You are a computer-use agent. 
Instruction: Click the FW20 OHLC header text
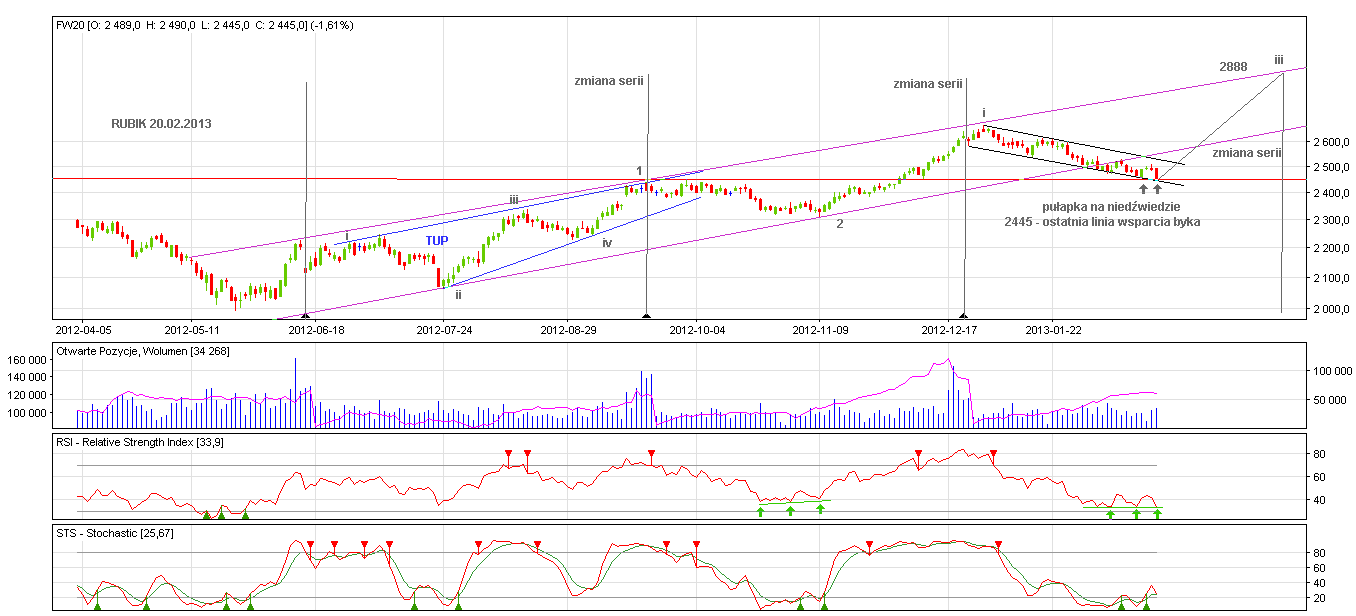[x=205, y=24]
